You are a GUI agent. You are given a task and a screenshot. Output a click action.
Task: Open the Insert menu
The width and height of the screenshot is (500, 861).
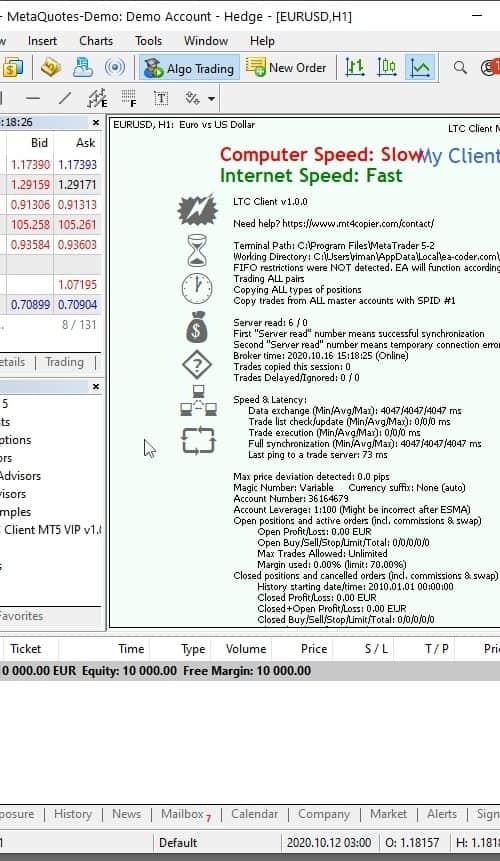[x=42, y=41]
